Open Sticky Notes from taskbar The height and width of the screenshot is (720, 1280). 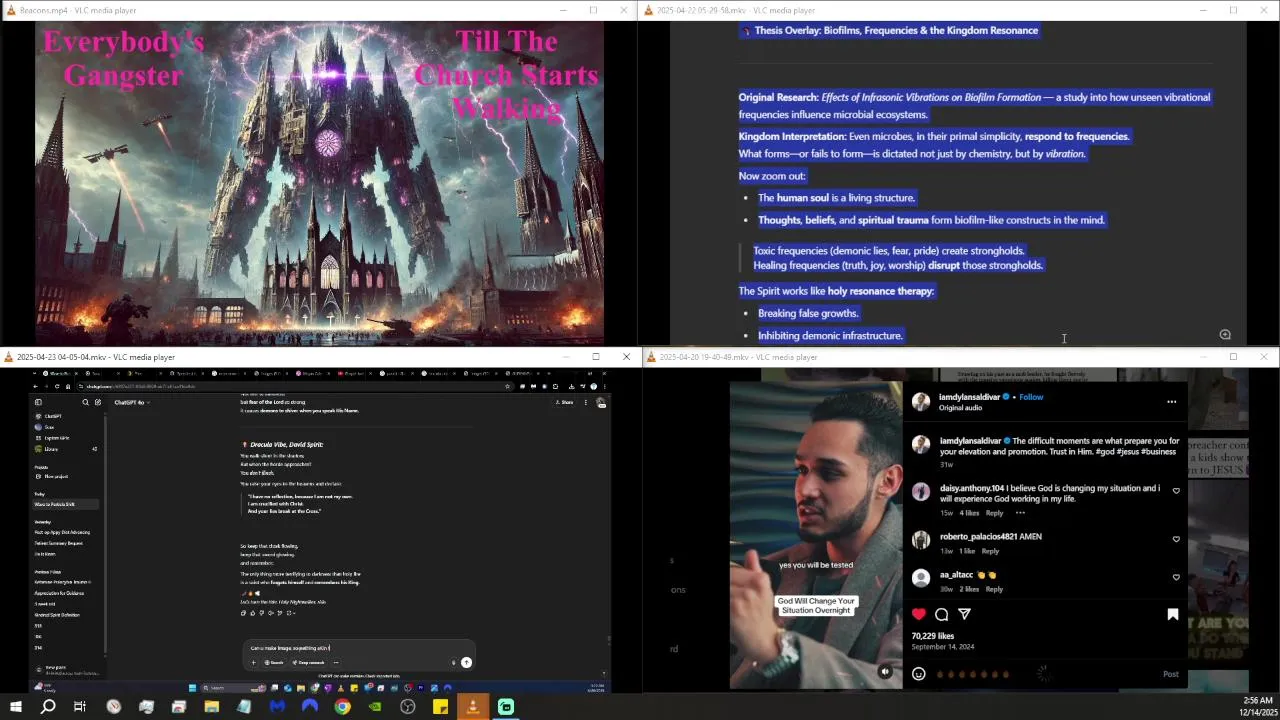[440, 707]
